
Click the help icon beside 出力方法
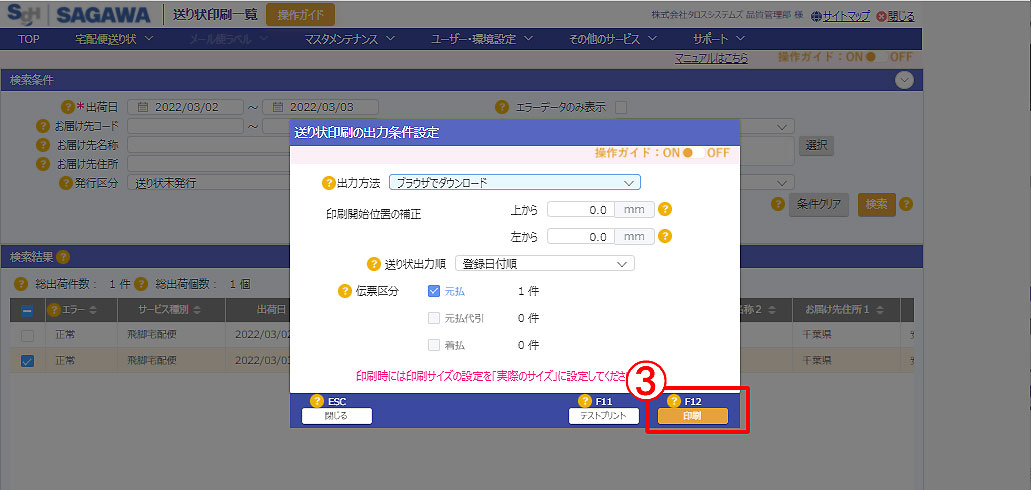328,183
